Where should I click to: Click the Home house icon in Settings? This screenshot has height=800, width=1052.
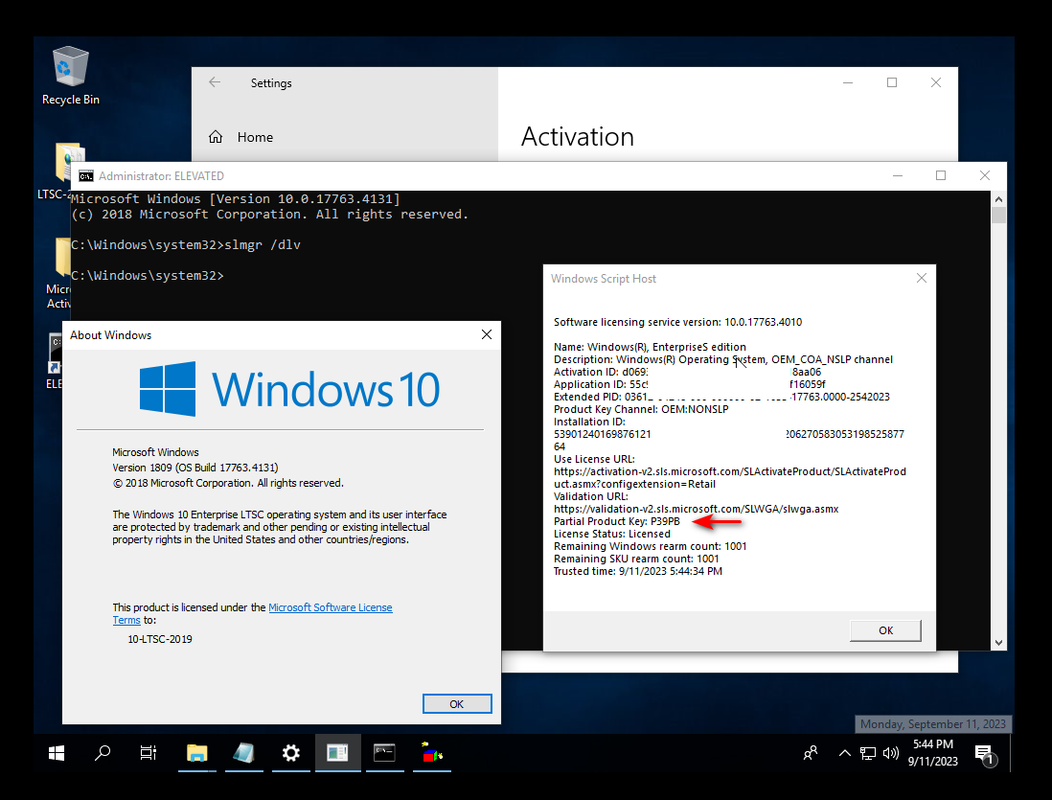215,137
